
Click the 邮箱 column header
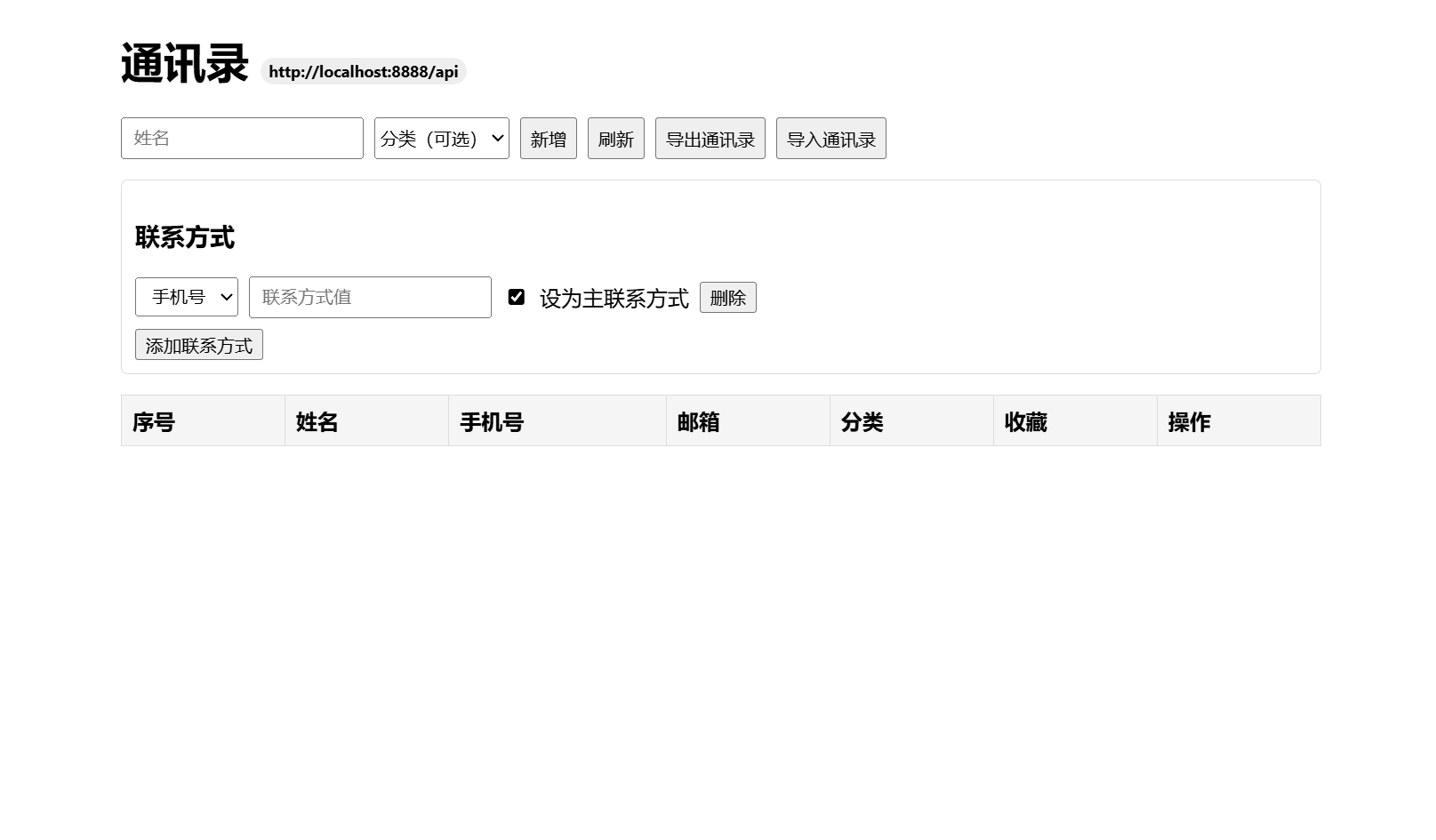click(748, 421)
